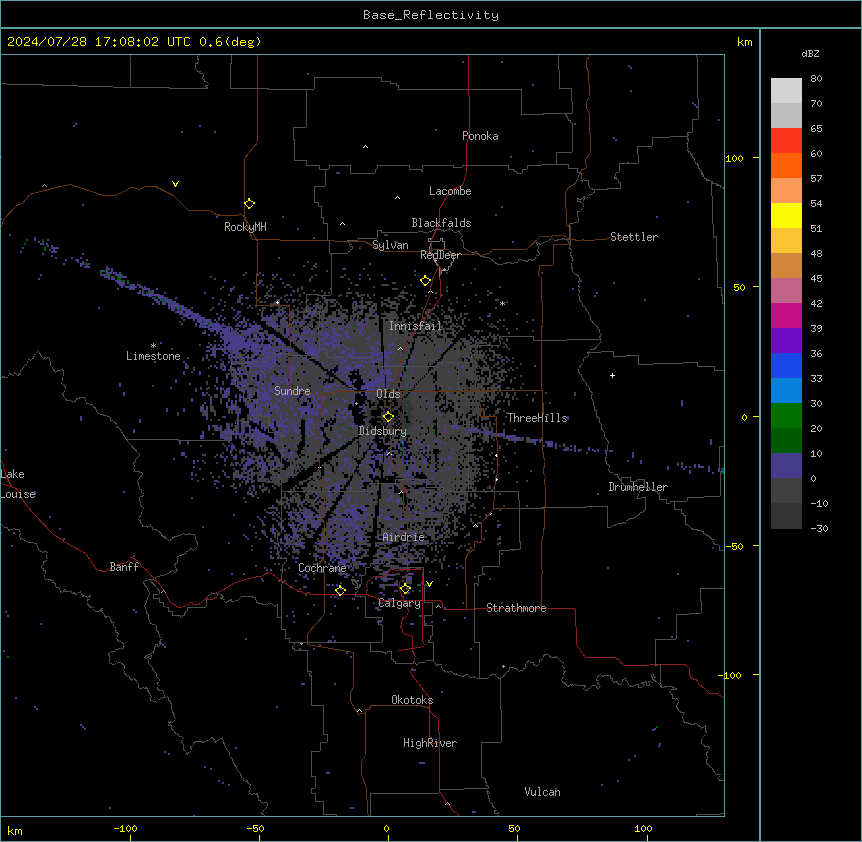Select the Innisfail label

(415, 326)
